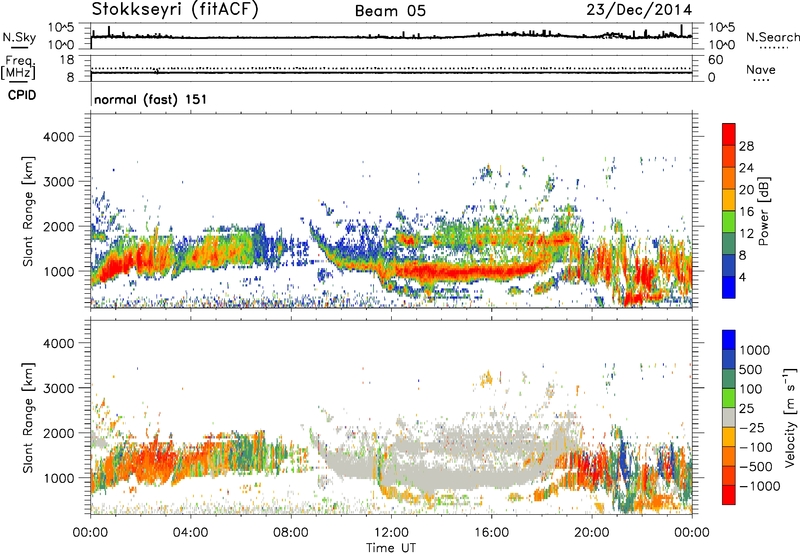Click the 'Freq. [MHz]' axis label
The height and width of the screenshot is (554, 800).
[18, 67]
